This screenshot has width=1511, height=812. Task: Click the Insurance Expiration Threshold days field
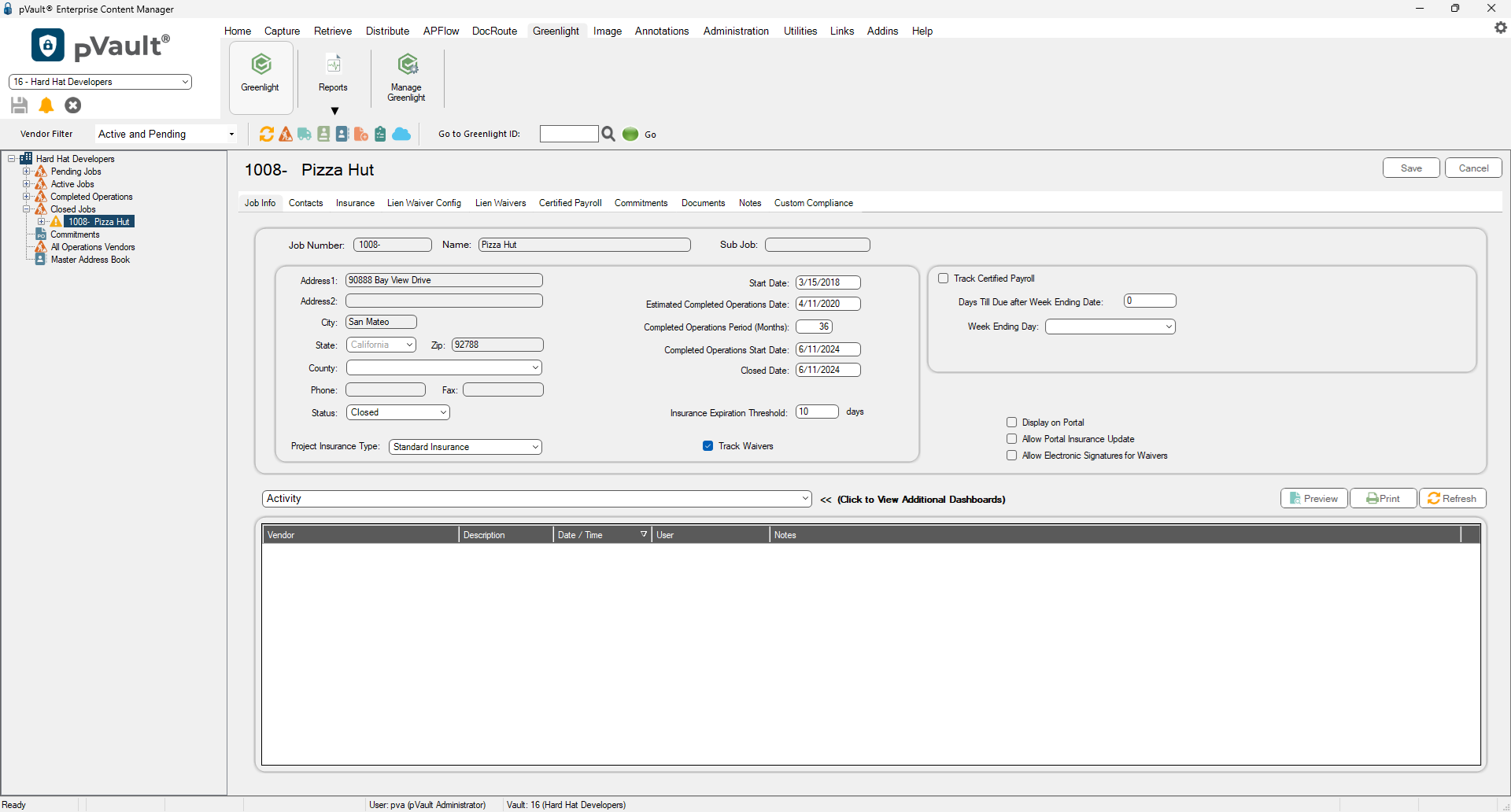[x=817, y=412]
